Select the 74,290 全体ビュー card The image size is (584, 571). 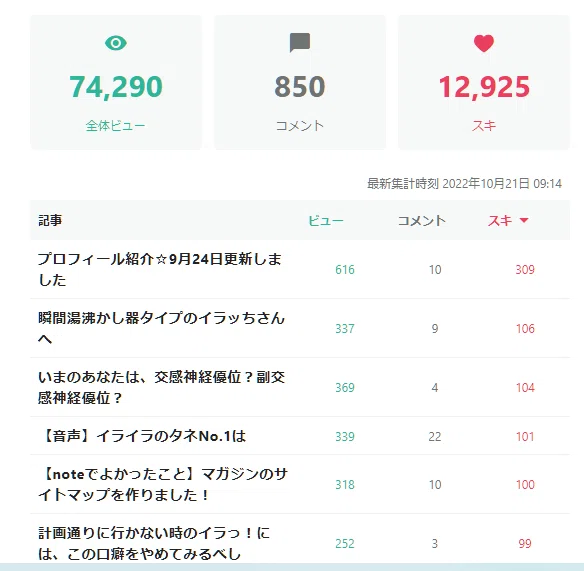point(116,82)
